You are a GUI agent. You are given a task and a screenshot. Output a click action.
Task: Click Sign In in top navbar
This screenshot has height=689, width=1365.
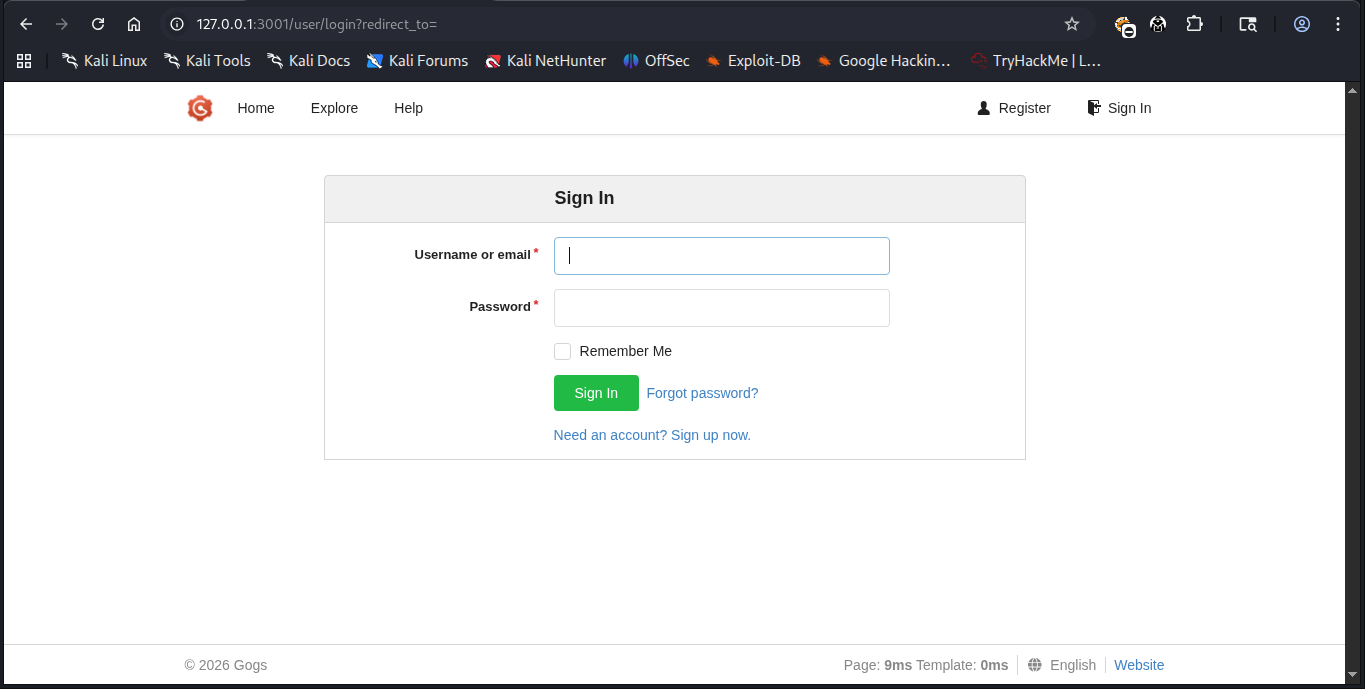click(1119, 108)
